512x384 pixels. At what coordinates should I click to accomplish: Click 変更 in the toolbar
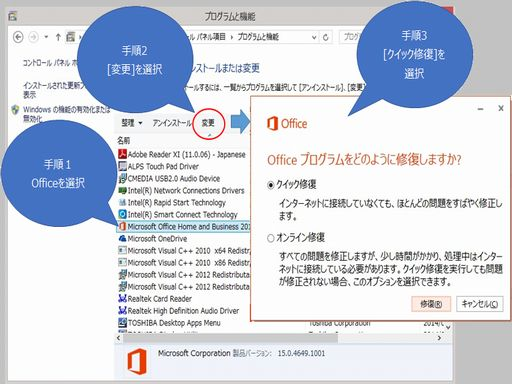click(208, 123)
